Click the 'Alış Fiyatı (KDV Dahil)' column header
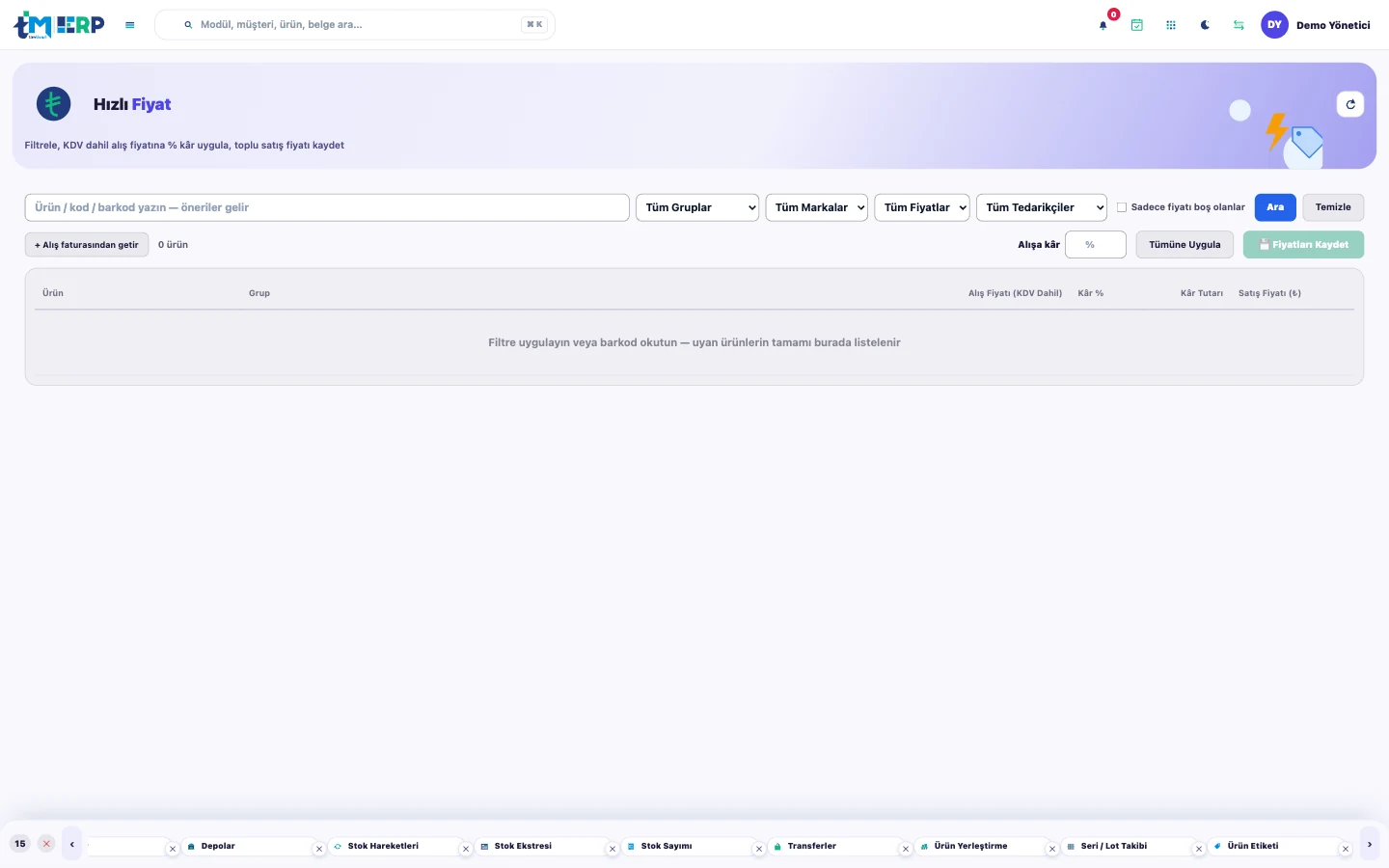The height and width of the screenshot is (868, 1389). (1015, 293)
